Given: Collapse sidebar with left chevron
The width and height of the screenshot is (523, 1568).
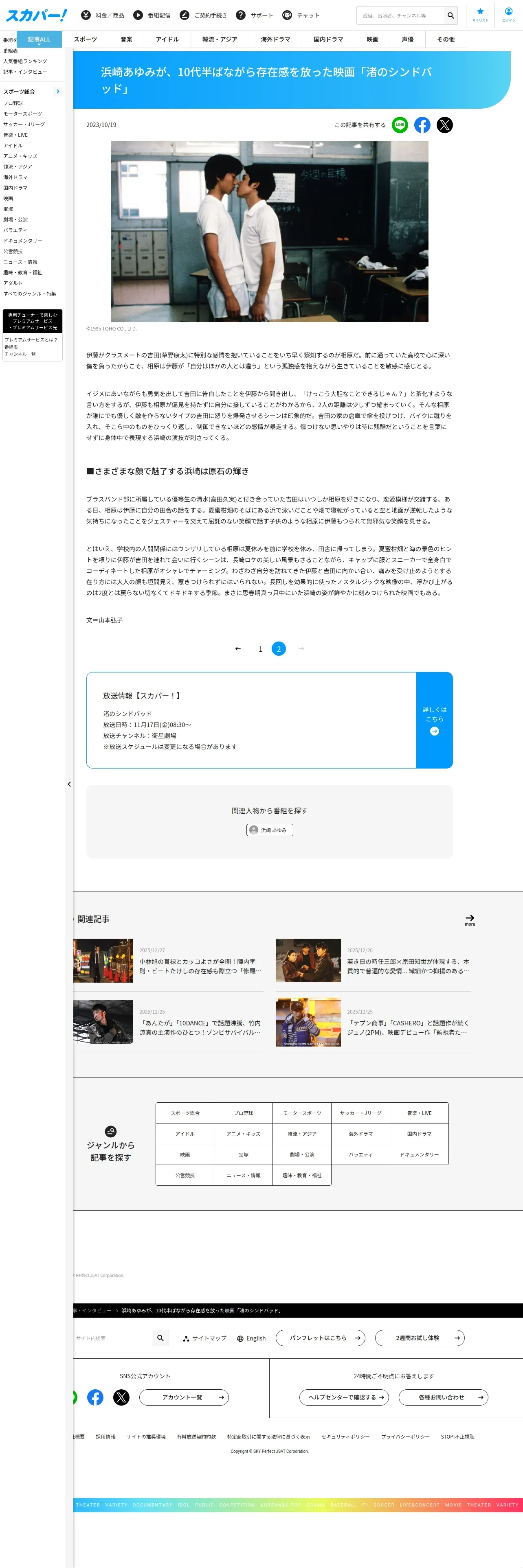Looking at the screenshot, I should click(69, 784).
